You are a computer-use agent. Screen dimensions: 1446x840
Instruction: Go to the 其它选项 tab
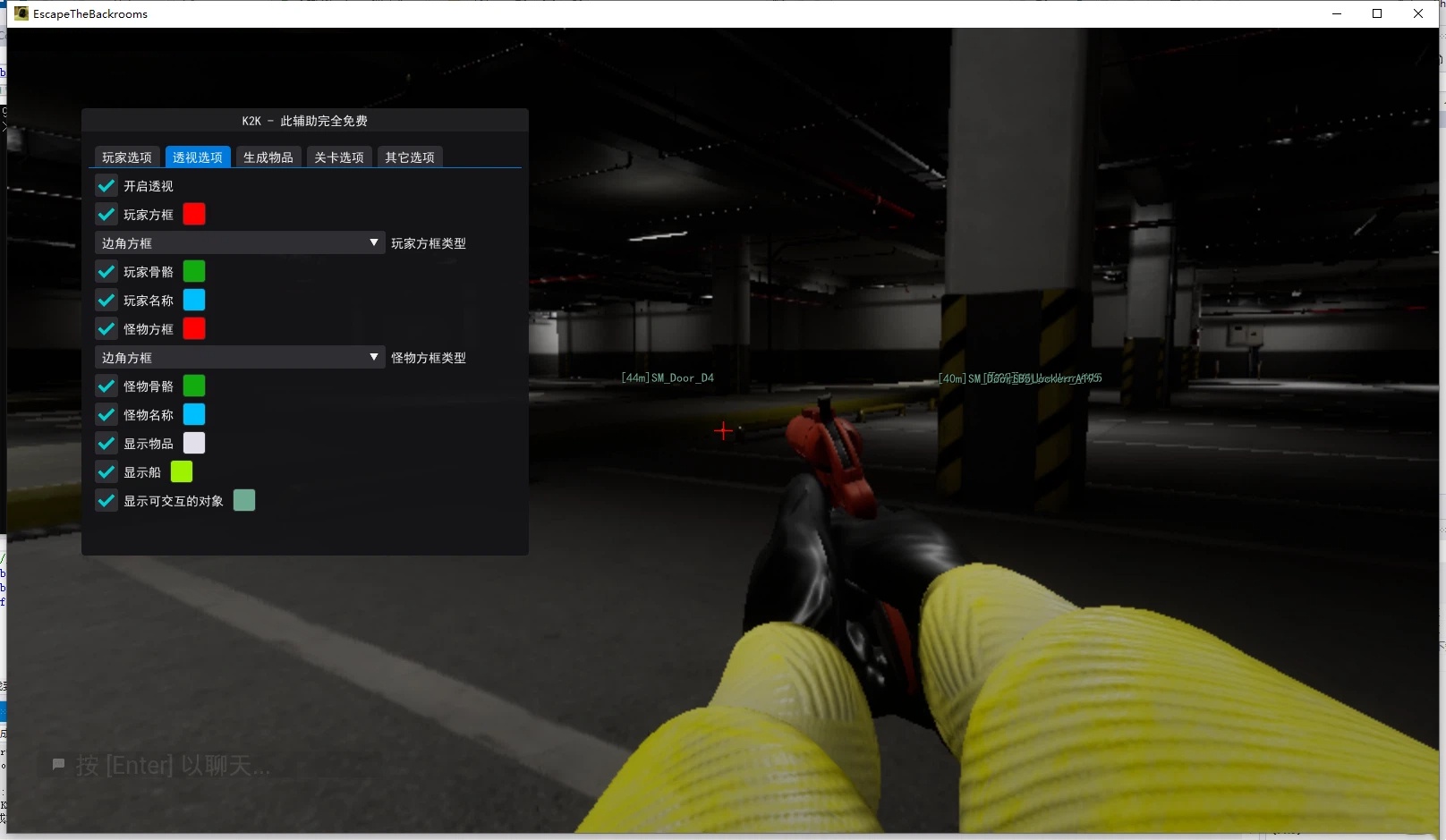coord(410,157)
